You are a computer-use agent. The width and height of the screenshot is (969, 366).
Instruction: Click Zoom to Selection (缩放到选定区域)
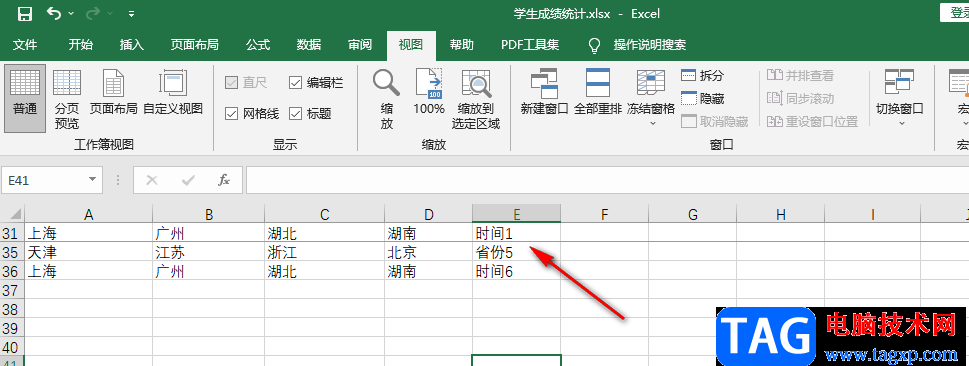coord(475,99)
